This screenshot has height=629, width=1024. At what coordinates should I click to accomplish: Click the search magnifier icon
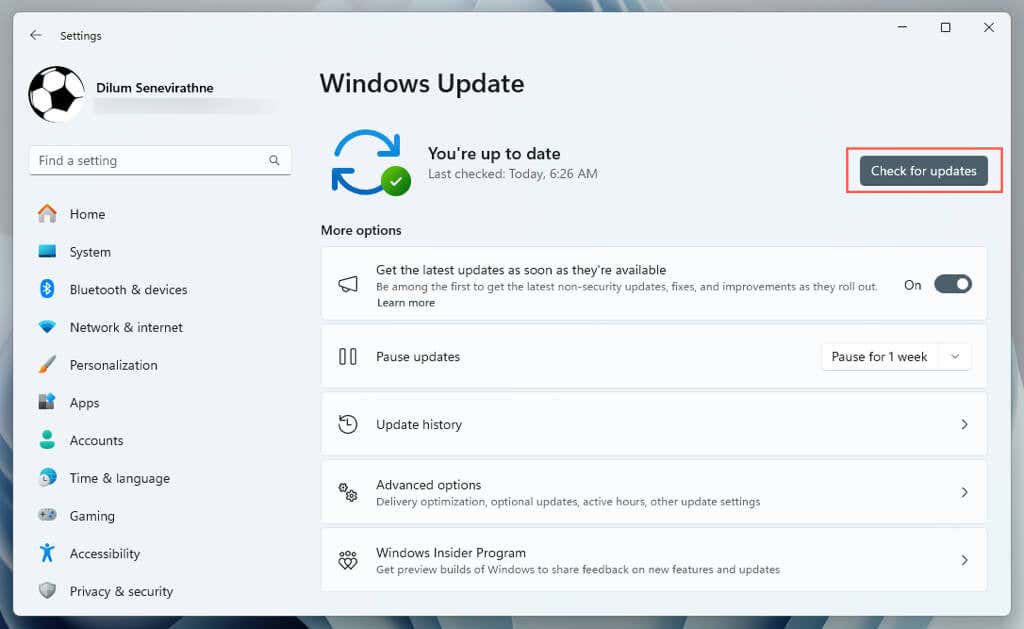point(274,160)
